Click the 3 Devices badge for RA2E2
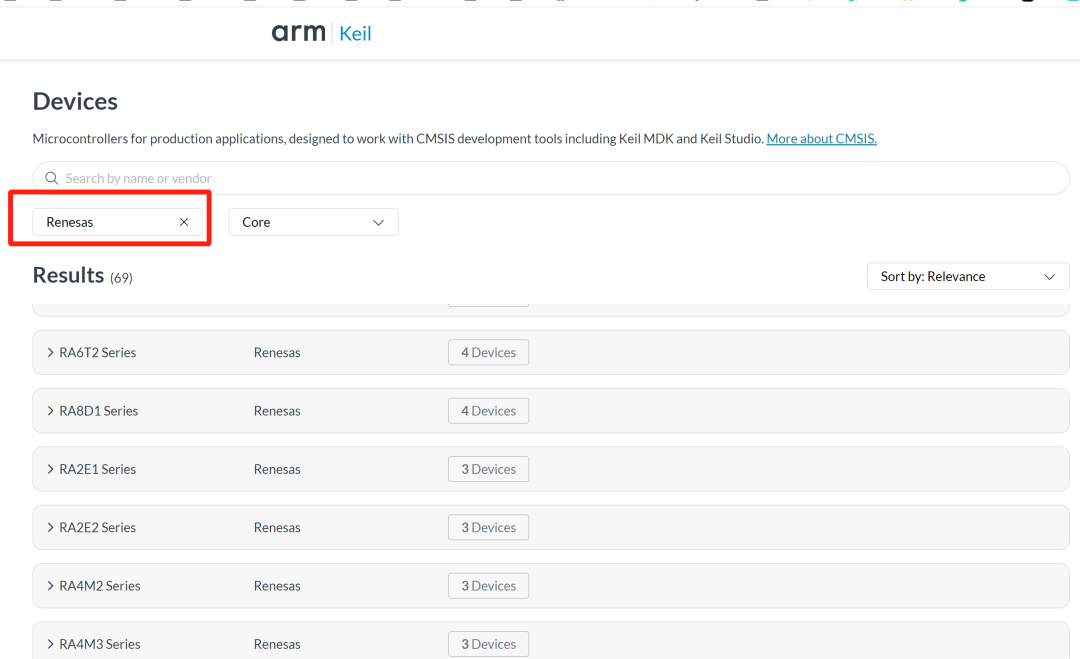This screenshot has width=1080, height=659. click(x=488, y=528)
